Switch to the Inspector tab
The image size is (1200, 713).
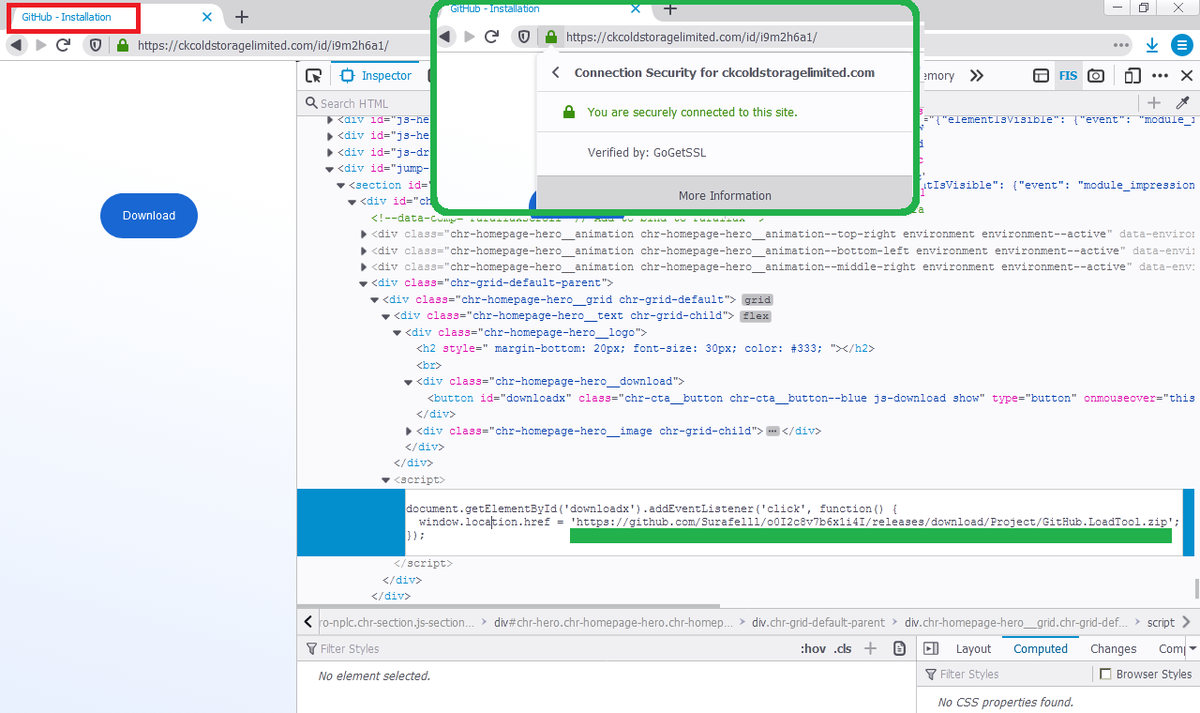(x=376, y=76)
